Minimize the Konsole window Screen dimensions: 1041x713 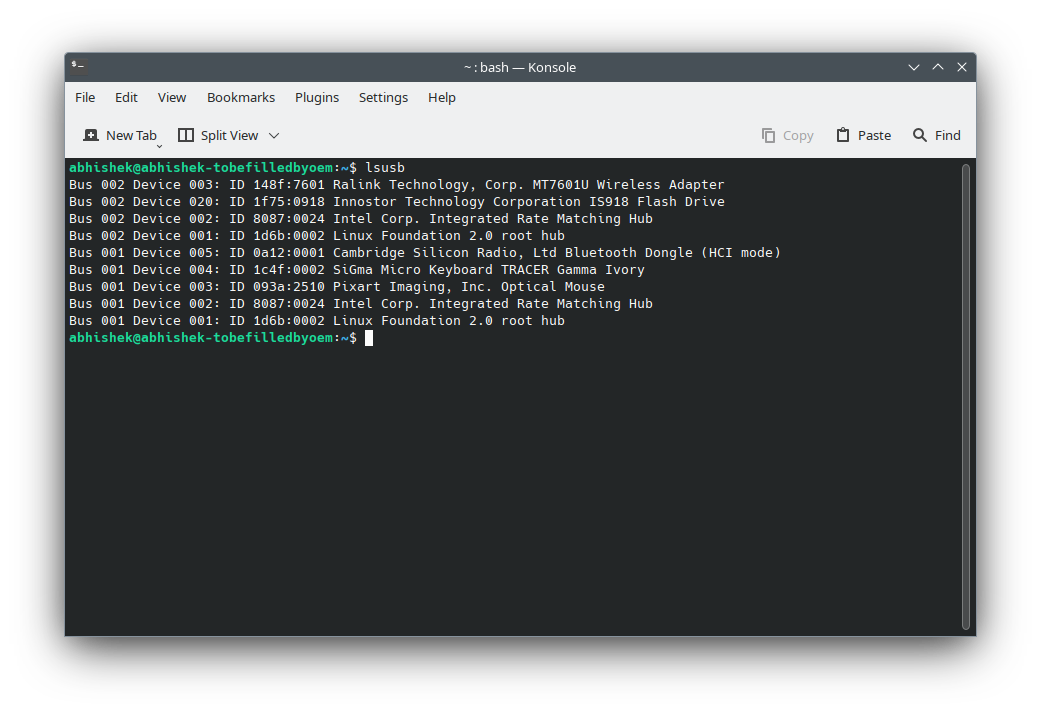pyautogui.click(x=914, y=67)
